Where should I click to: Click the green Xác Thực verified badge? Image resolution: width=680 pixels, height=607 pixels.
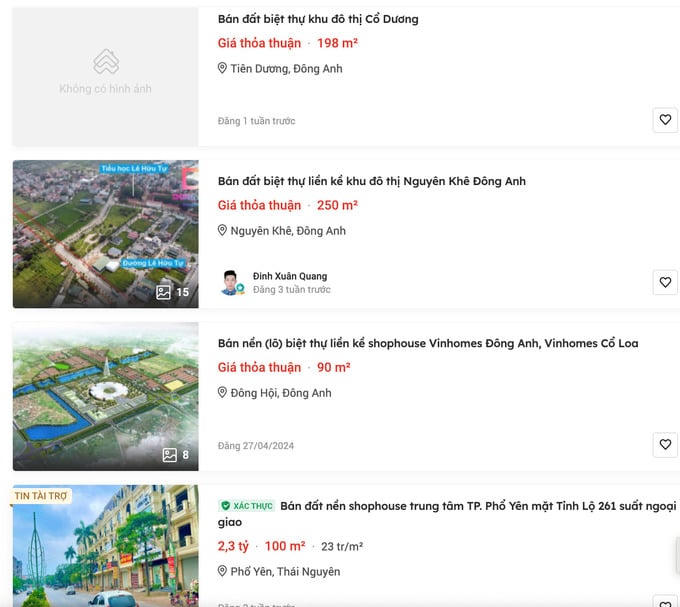click(x=246, y=506)
